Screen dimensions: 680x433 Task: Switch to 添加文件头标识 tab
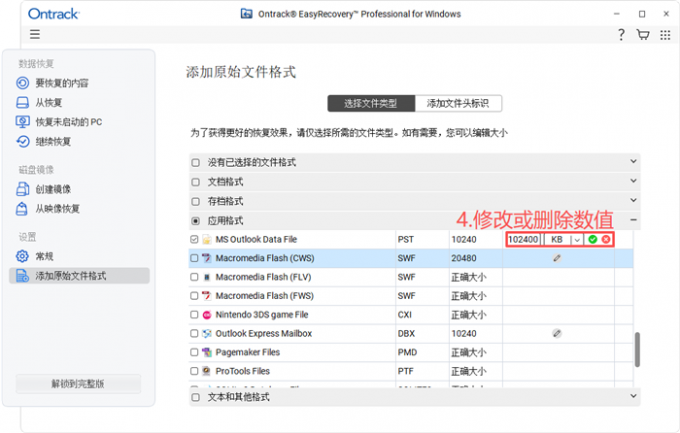pyautogui.click(x=458, y=104)
